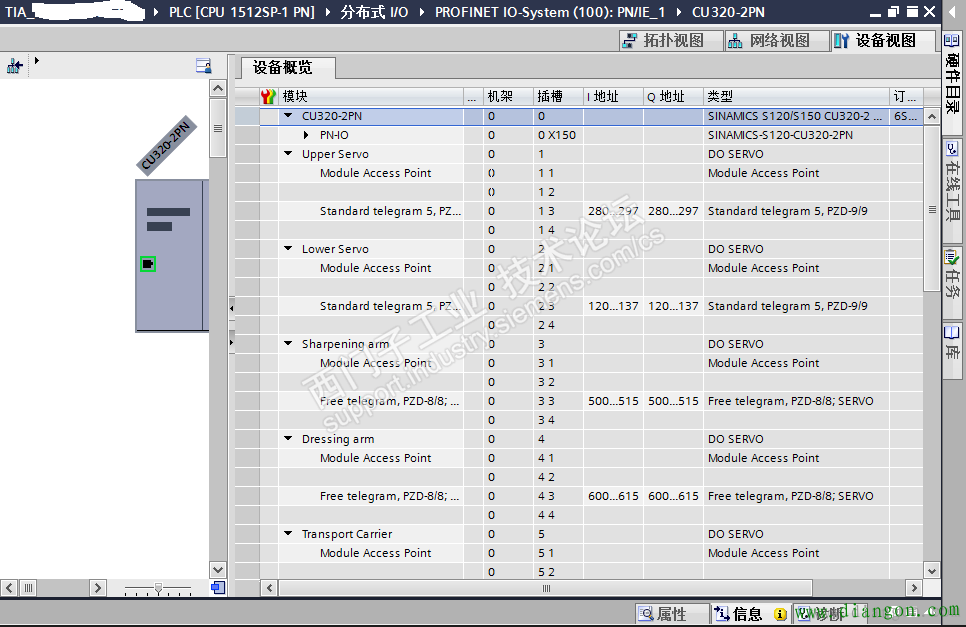Click the split-view icon above the device graphic
Screen dimensions: 966x627
(x=203, y=64)
